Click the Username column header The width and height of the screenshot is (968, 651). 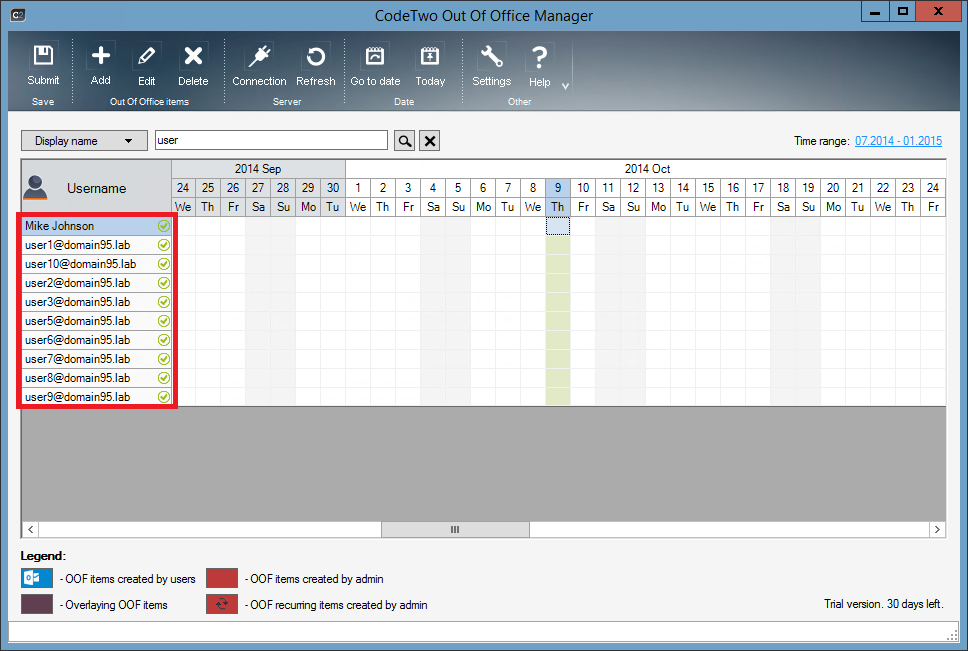(x=96, y=188)
